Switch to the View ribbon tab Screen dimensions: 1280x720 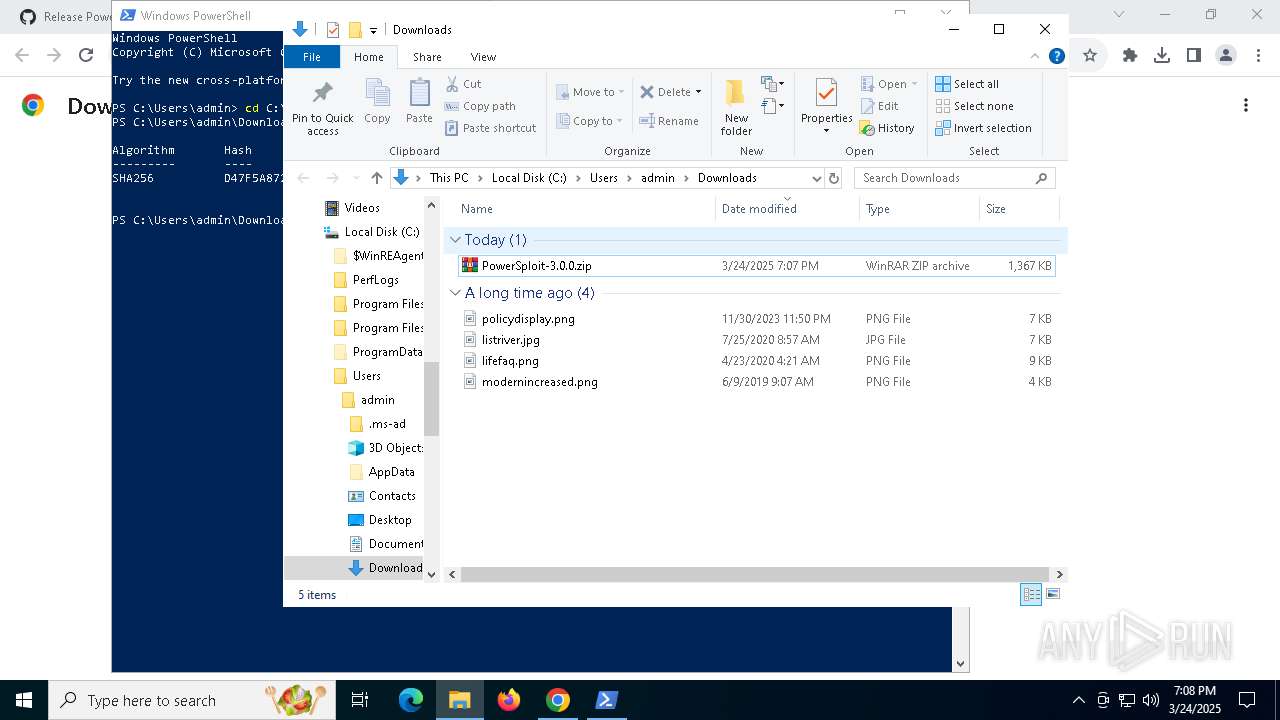483,57
